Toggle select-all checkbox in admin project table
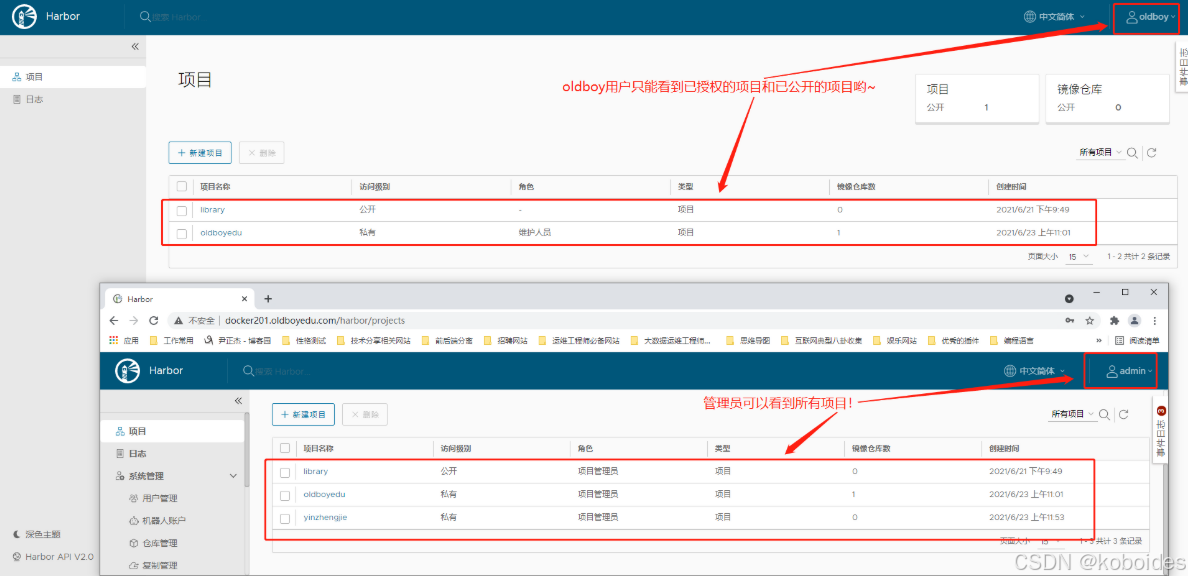Image resolution: width=1190 pixels, height=582 pixels. pos(285,448)
